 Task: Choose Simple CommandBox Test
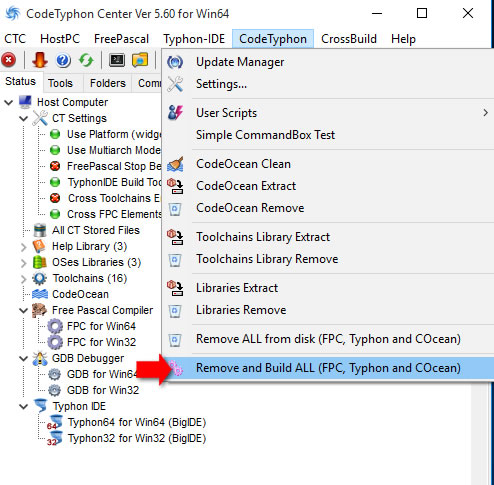(328, 135)
